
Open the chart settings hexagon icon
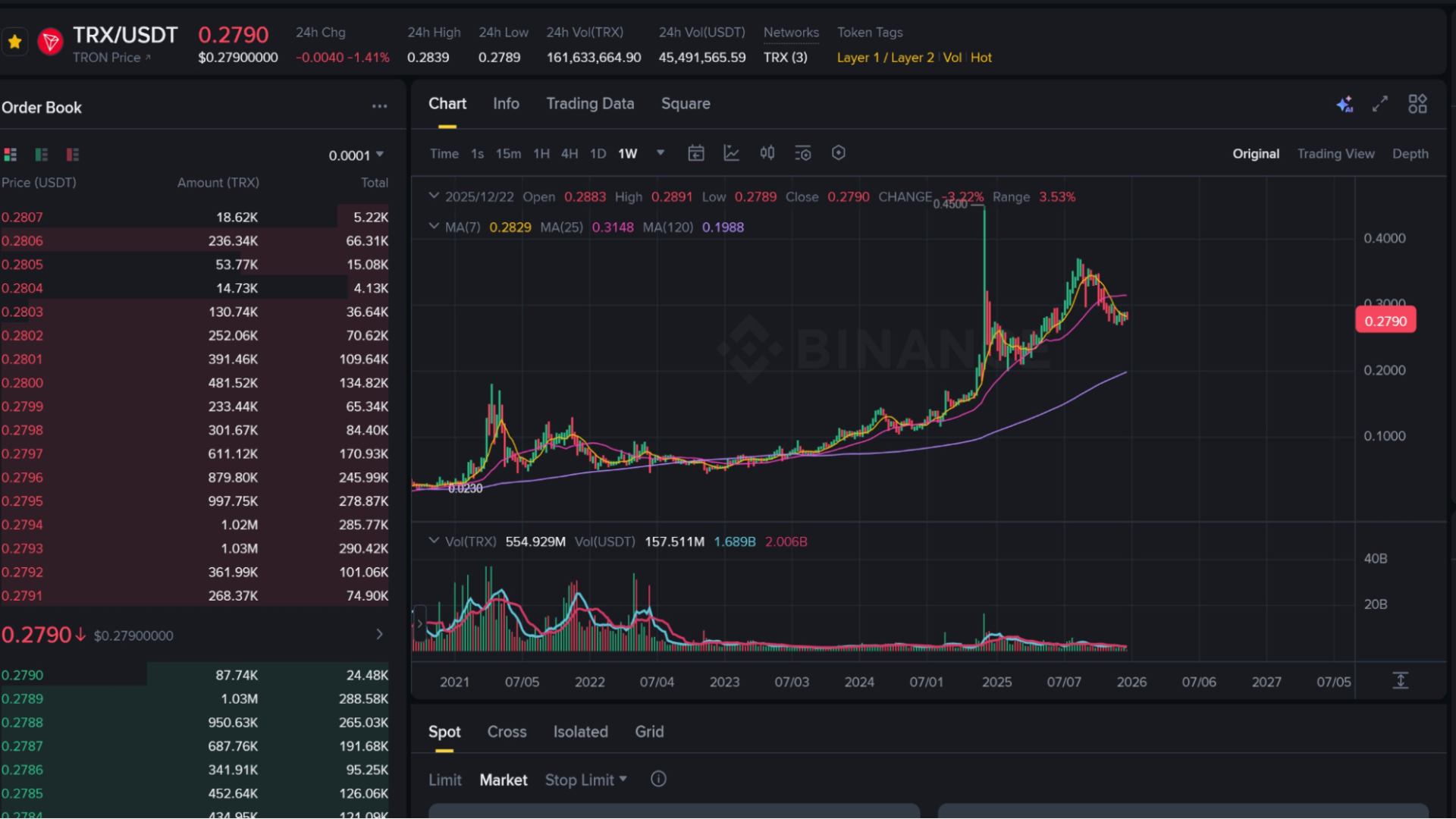838,153
